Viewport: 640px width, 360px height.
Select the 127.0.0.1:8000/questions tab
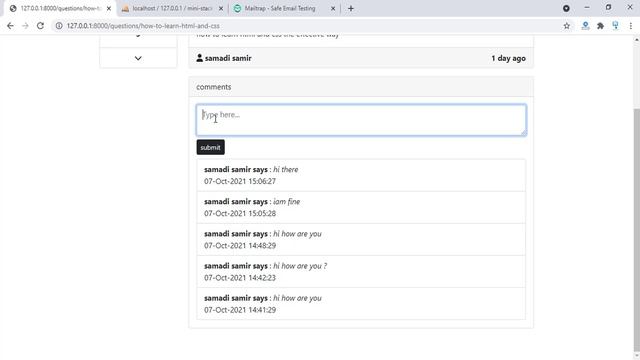[60, 8]
